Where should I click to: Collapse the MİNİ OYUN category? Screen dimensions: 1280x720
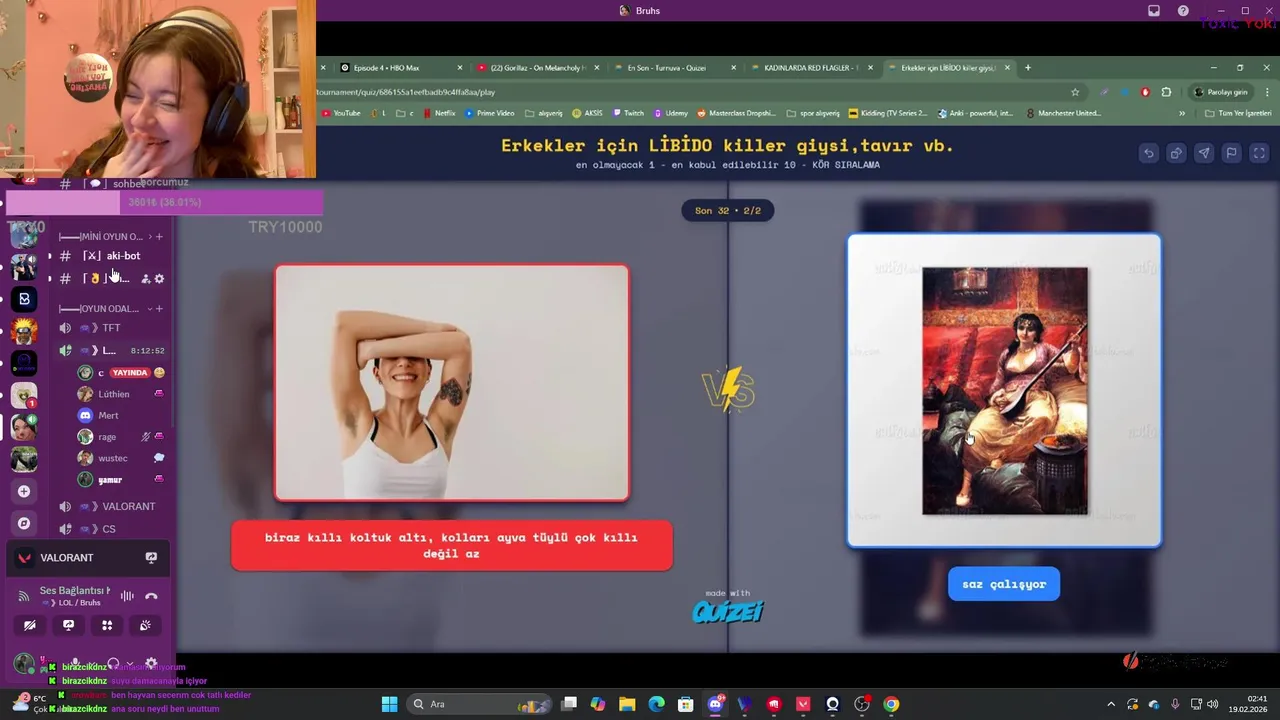tap(101, 237)
